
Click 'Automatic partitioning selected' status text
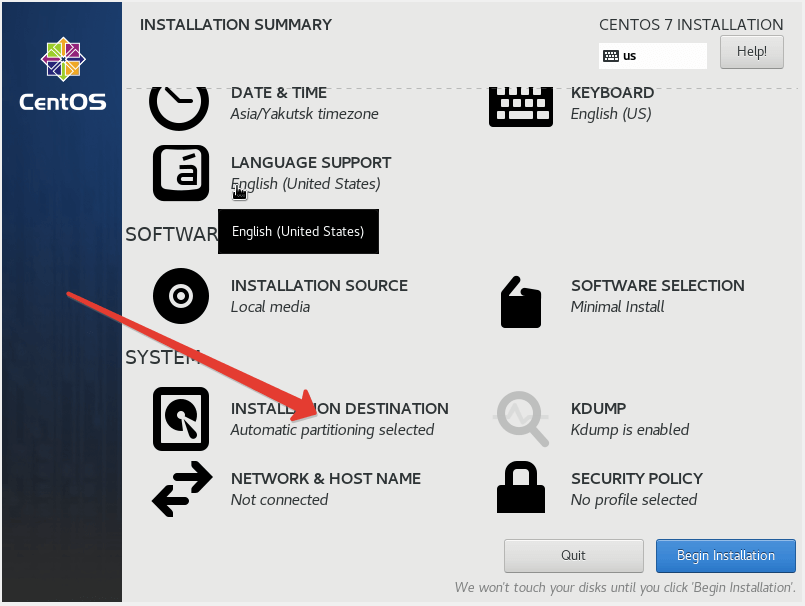[x=332, y=430]
